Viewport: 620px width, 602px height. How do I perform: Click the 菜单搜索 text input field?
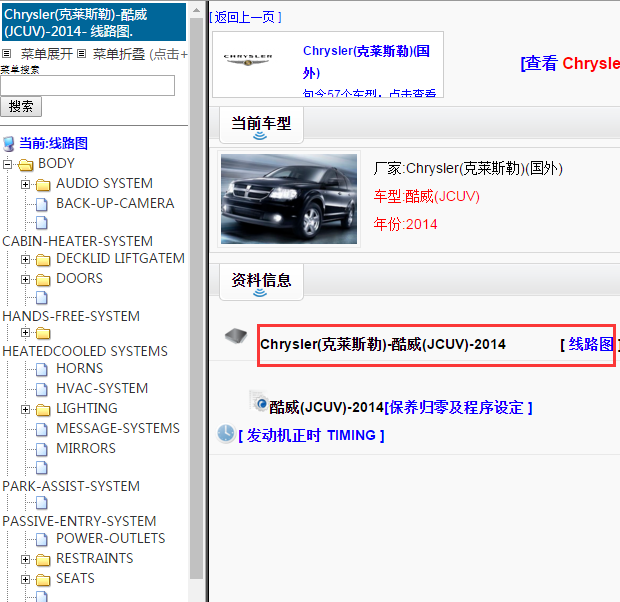point(87,85)
